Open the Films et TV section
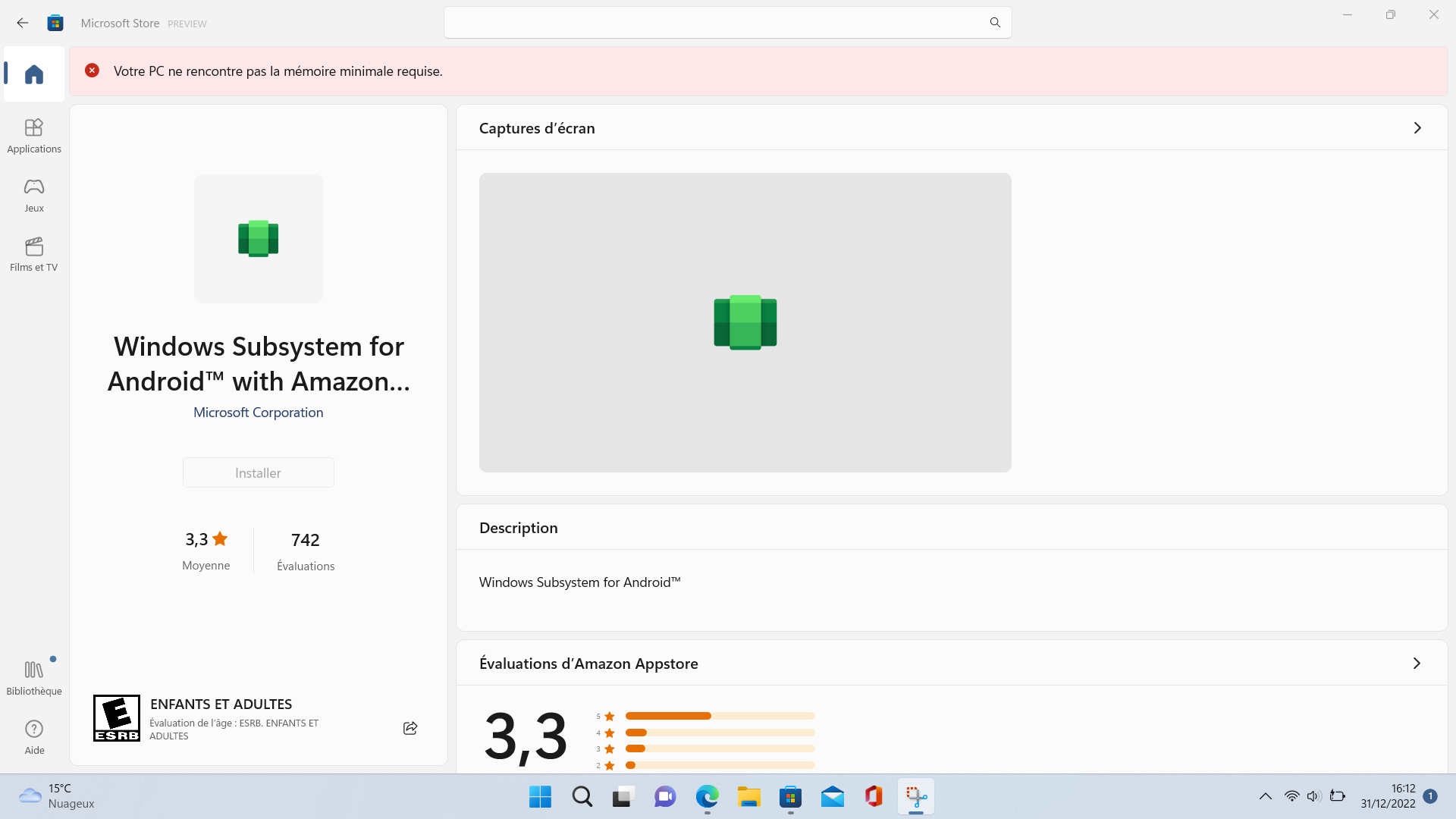 [x=34, y=255]
